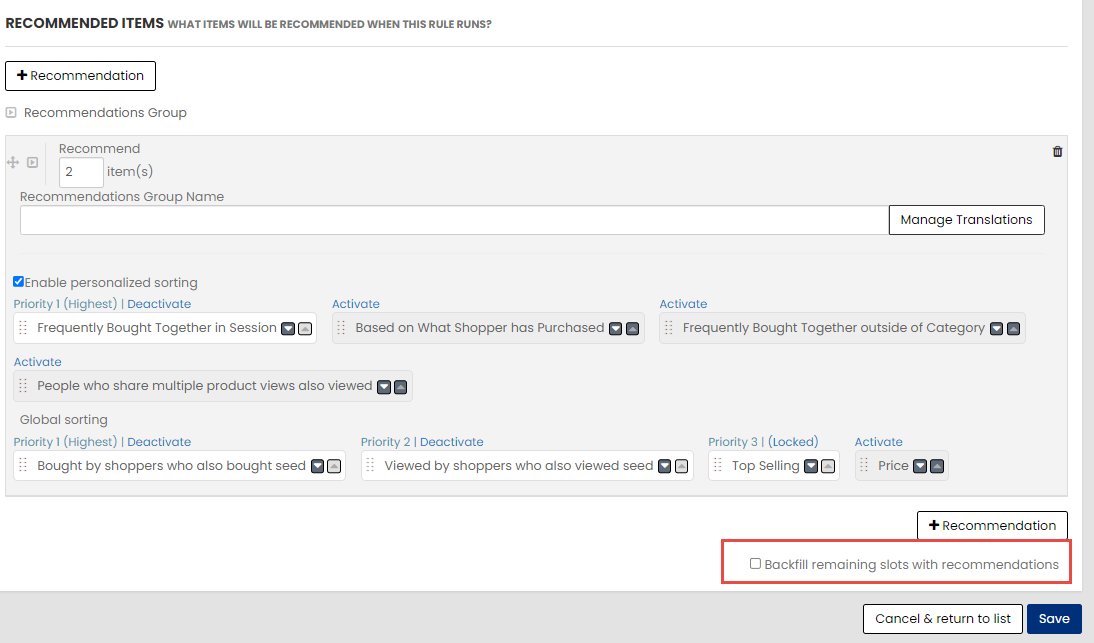Activate People who share multiple product views

coord(38,362)
